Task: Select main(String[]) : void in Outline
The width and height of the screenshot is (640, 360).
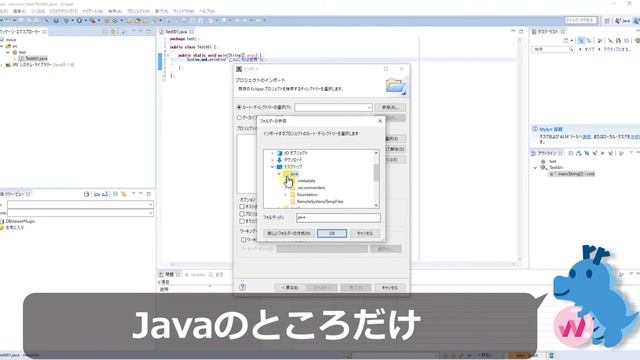Action: (572, 174)
